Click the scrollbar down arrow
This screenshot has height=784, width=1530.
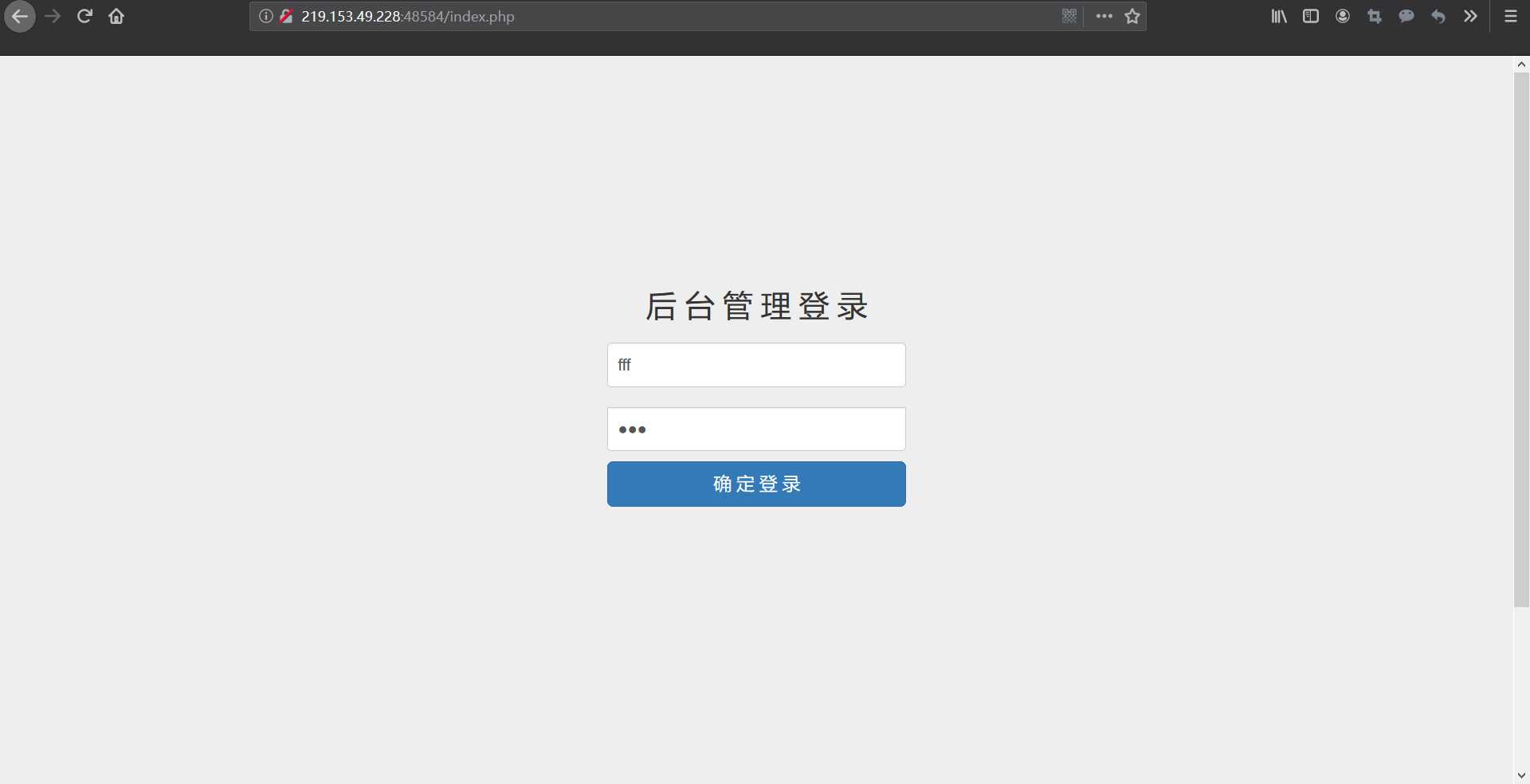(1521, 774)
